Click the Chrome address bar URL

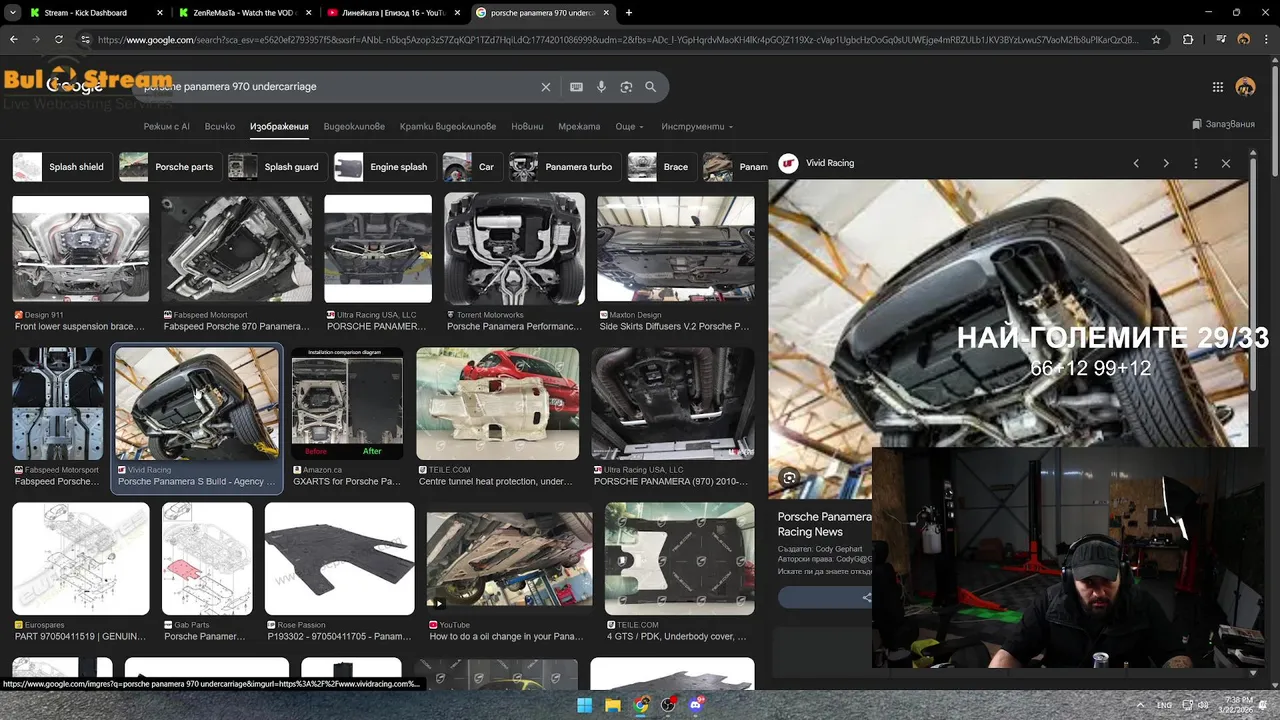(618, 40)
